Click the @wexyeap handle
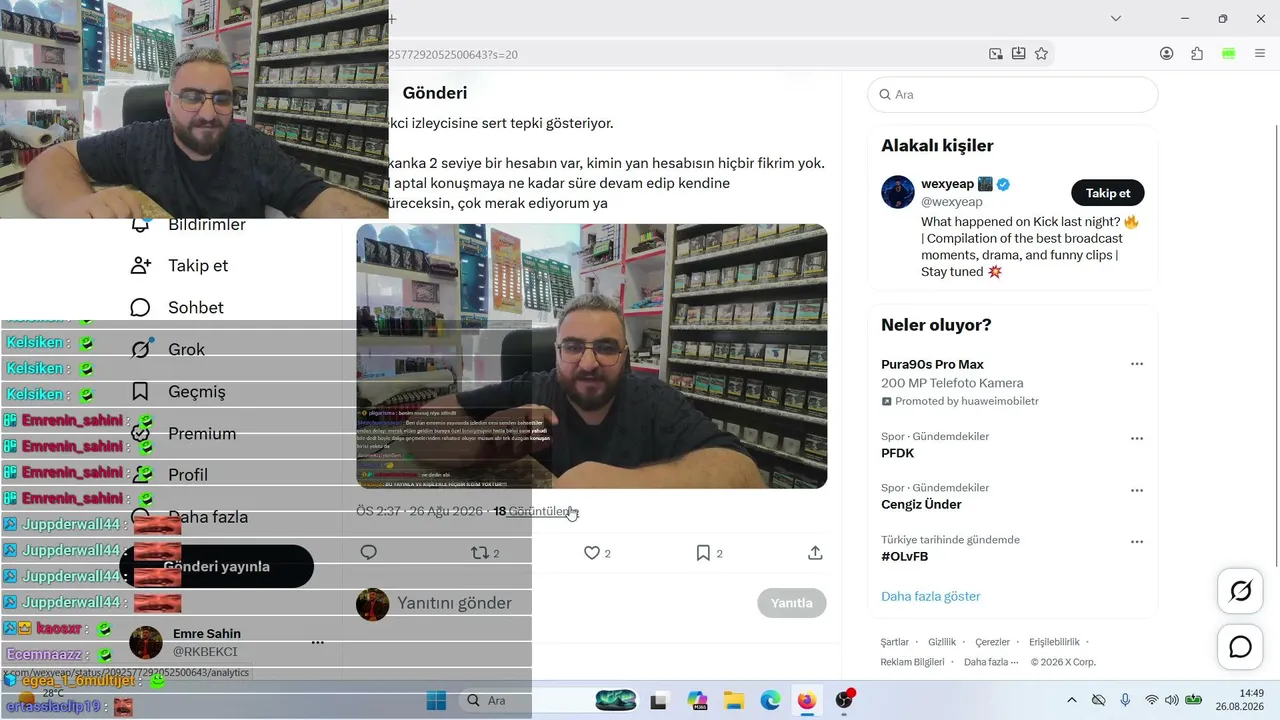This screenshot has width=1280, height=720. coord(952,202)
